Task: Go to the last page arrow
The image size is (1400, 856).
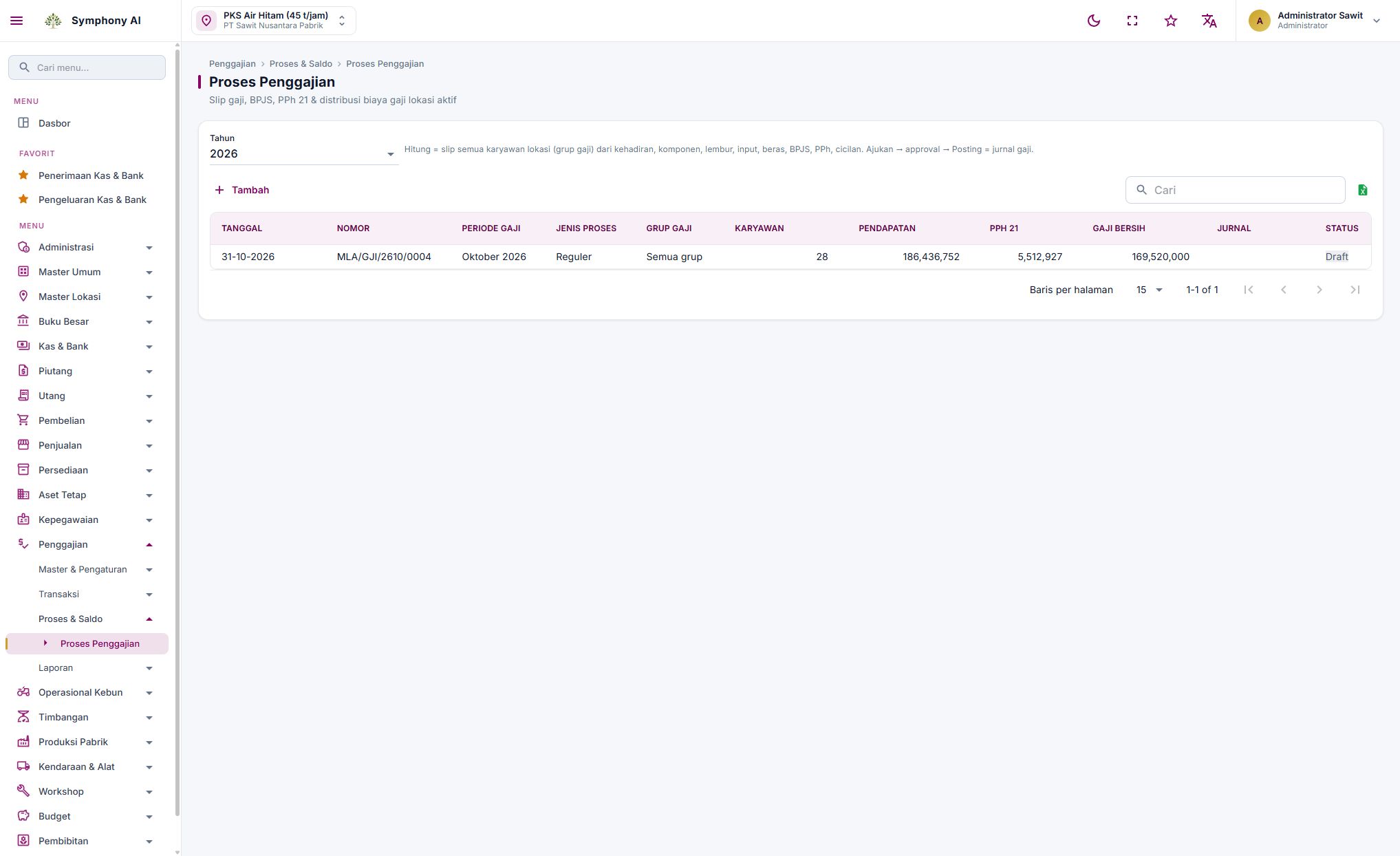Action: 1355,290
